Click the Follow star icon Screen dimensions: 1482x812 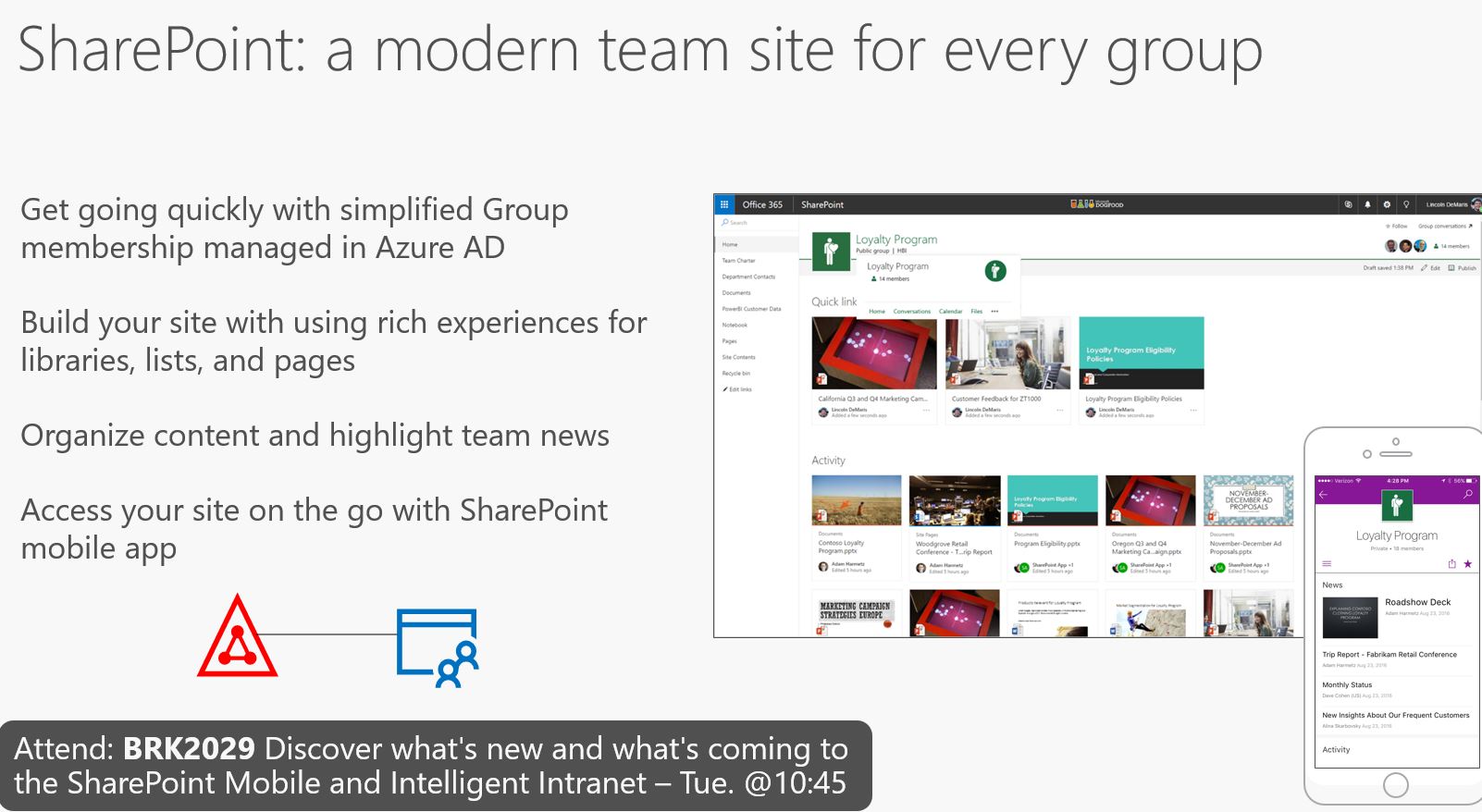pos(1388,226)
